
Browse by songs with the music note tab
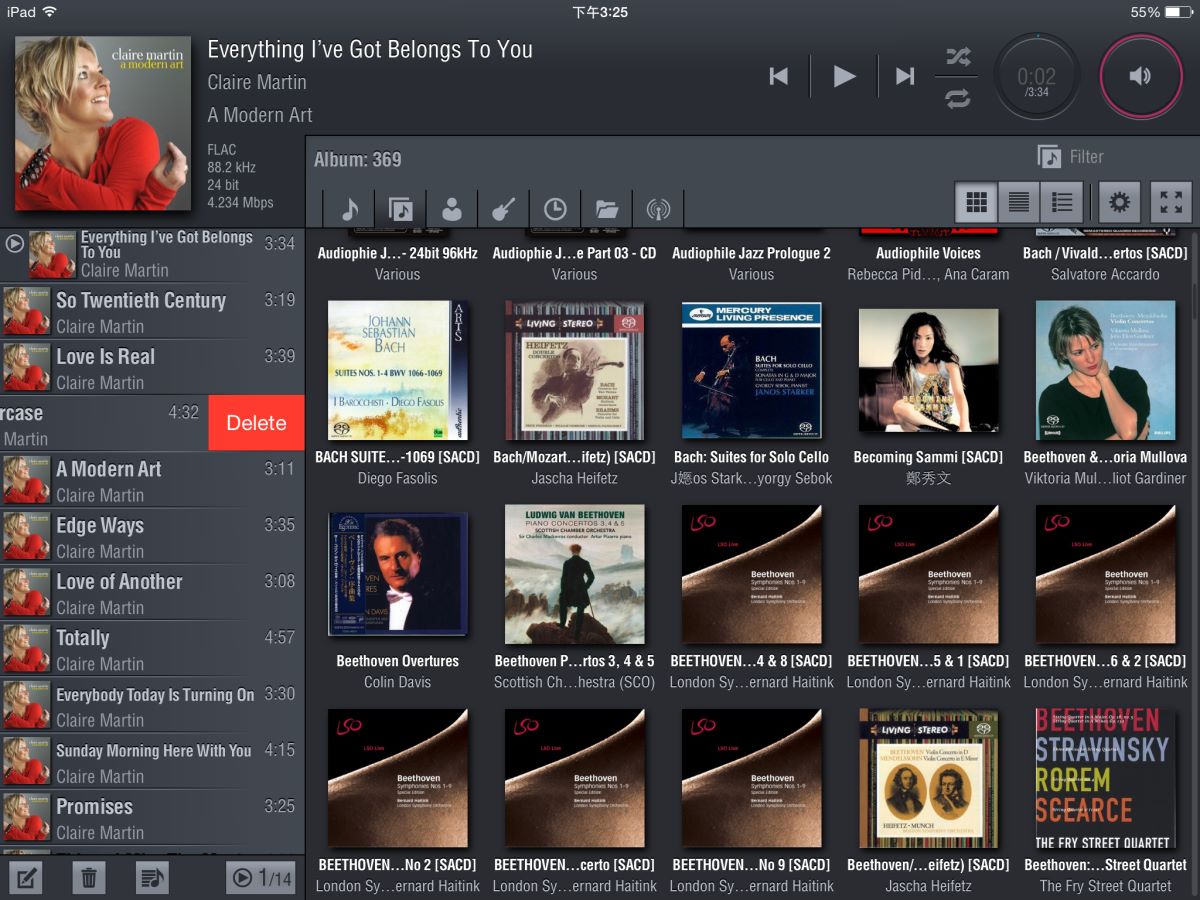tap(349, 208)
